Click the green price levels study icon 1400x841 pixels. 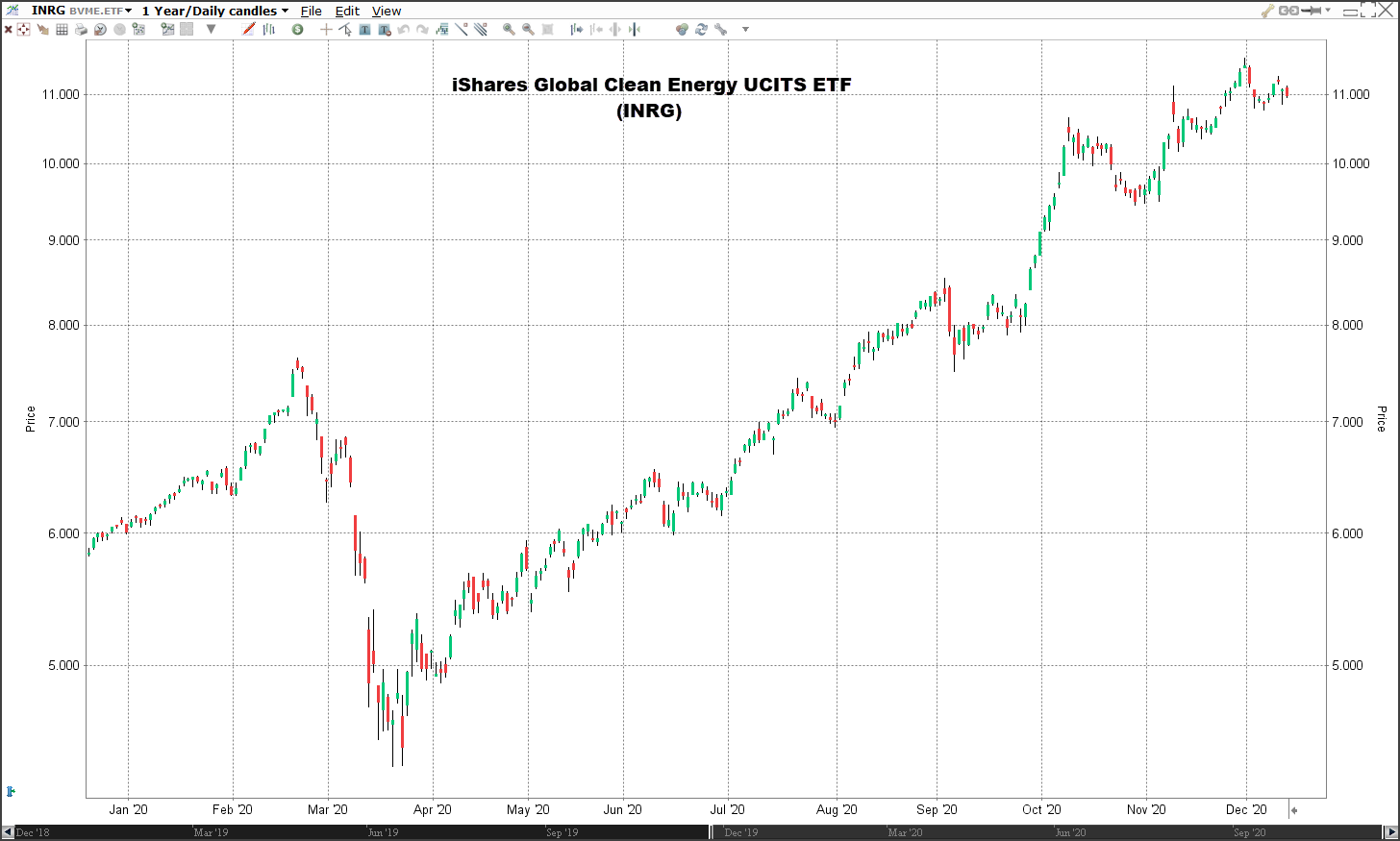442,30
